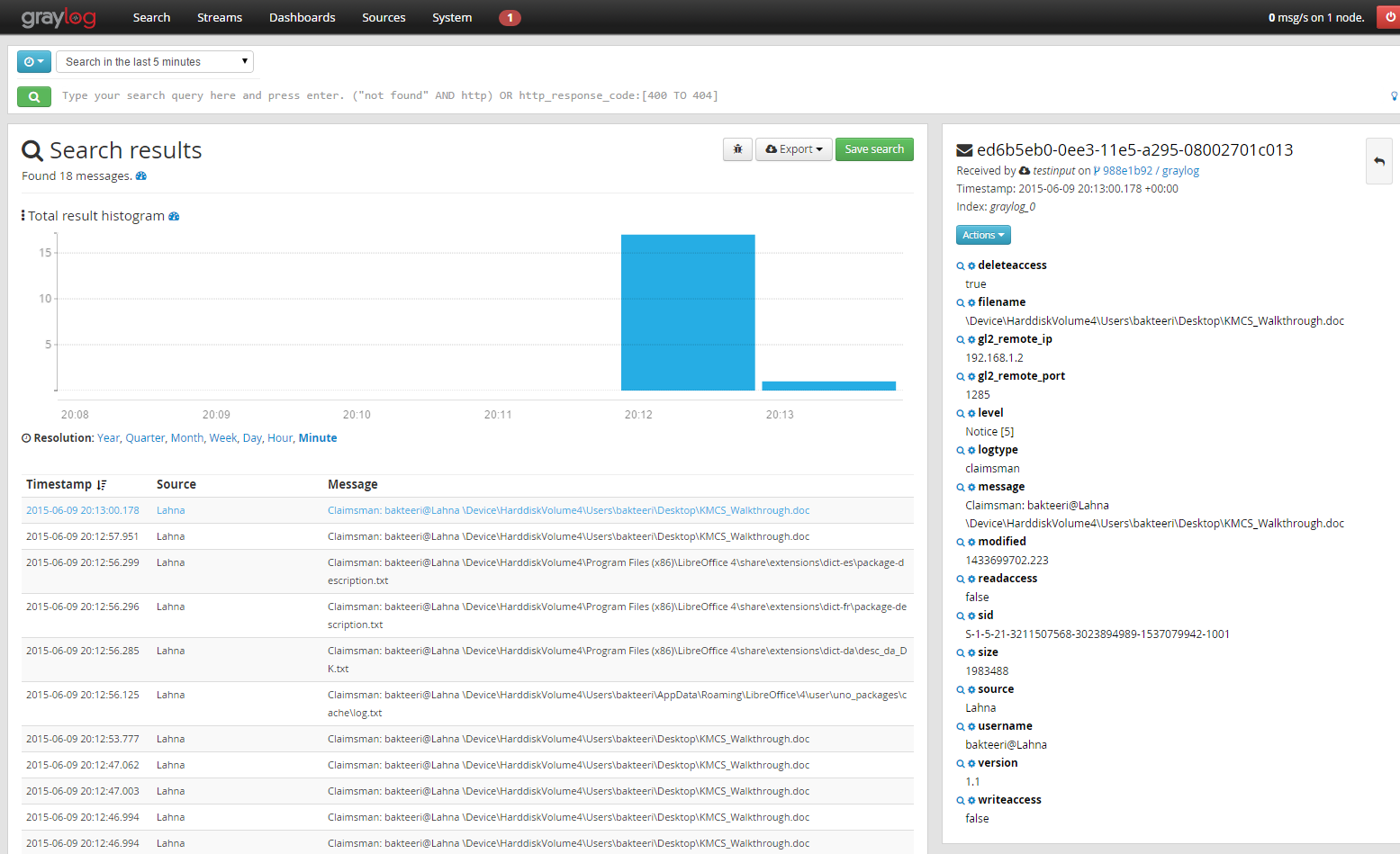The width and height of the screenshot is (1400, 854).
Task: Search for the message field value
Action: click(x=961, y=488)
